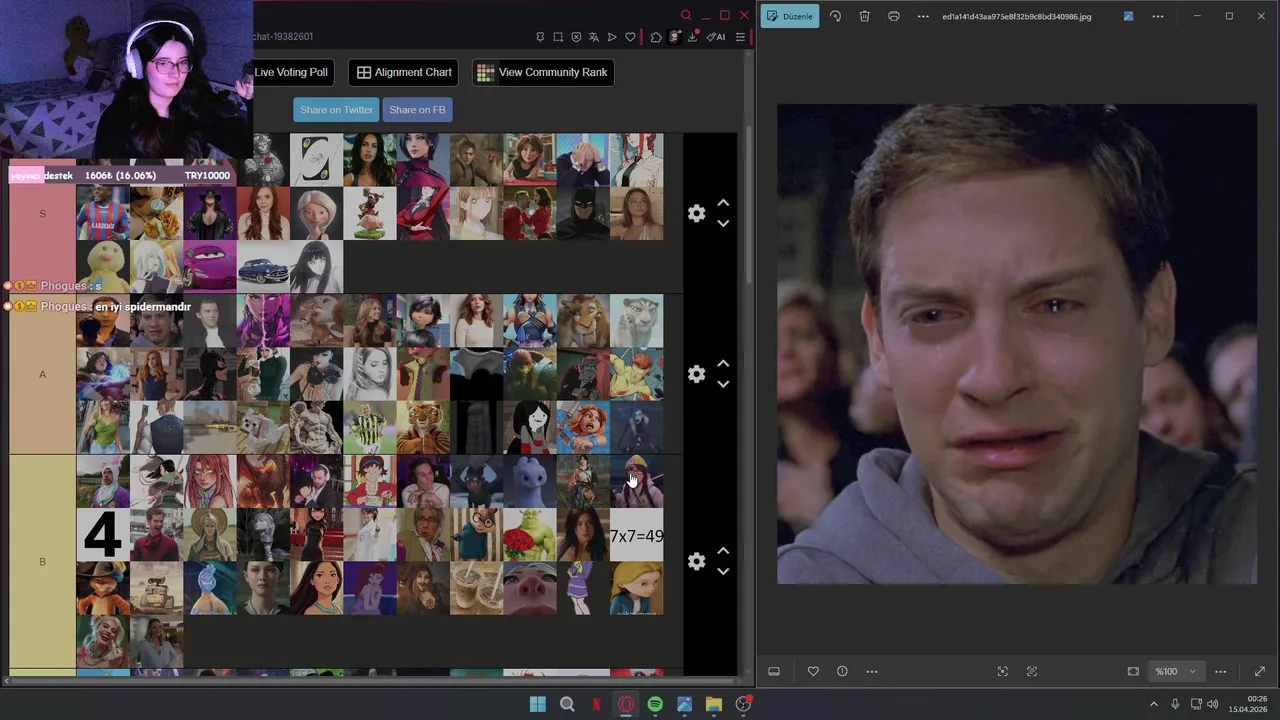Click the second scan icon in Photos bottom bar
The height and width of the screenshot is (720, 1280).
click(x=1032, y=671)
